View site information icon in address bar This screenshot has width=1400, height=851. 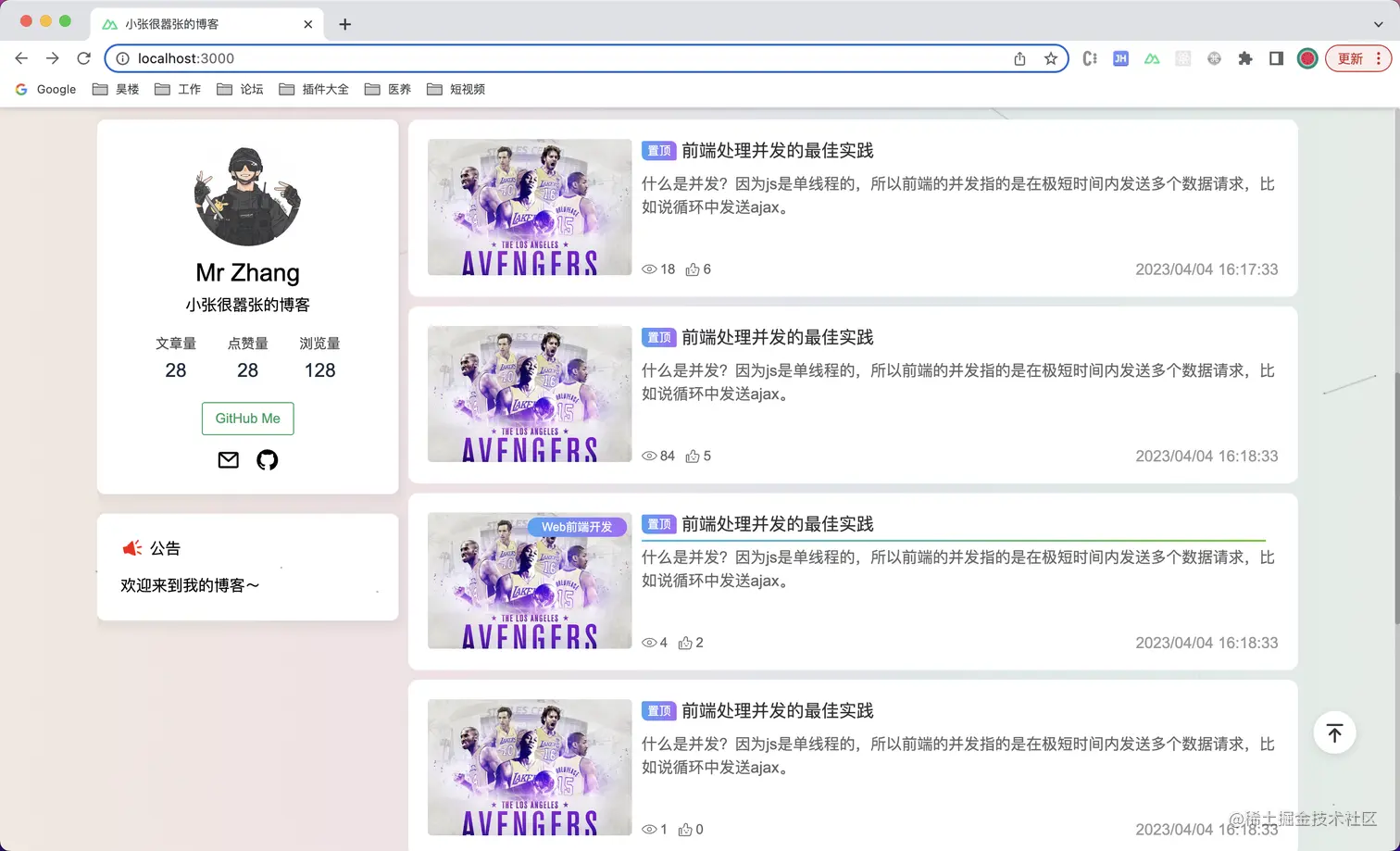122,58
